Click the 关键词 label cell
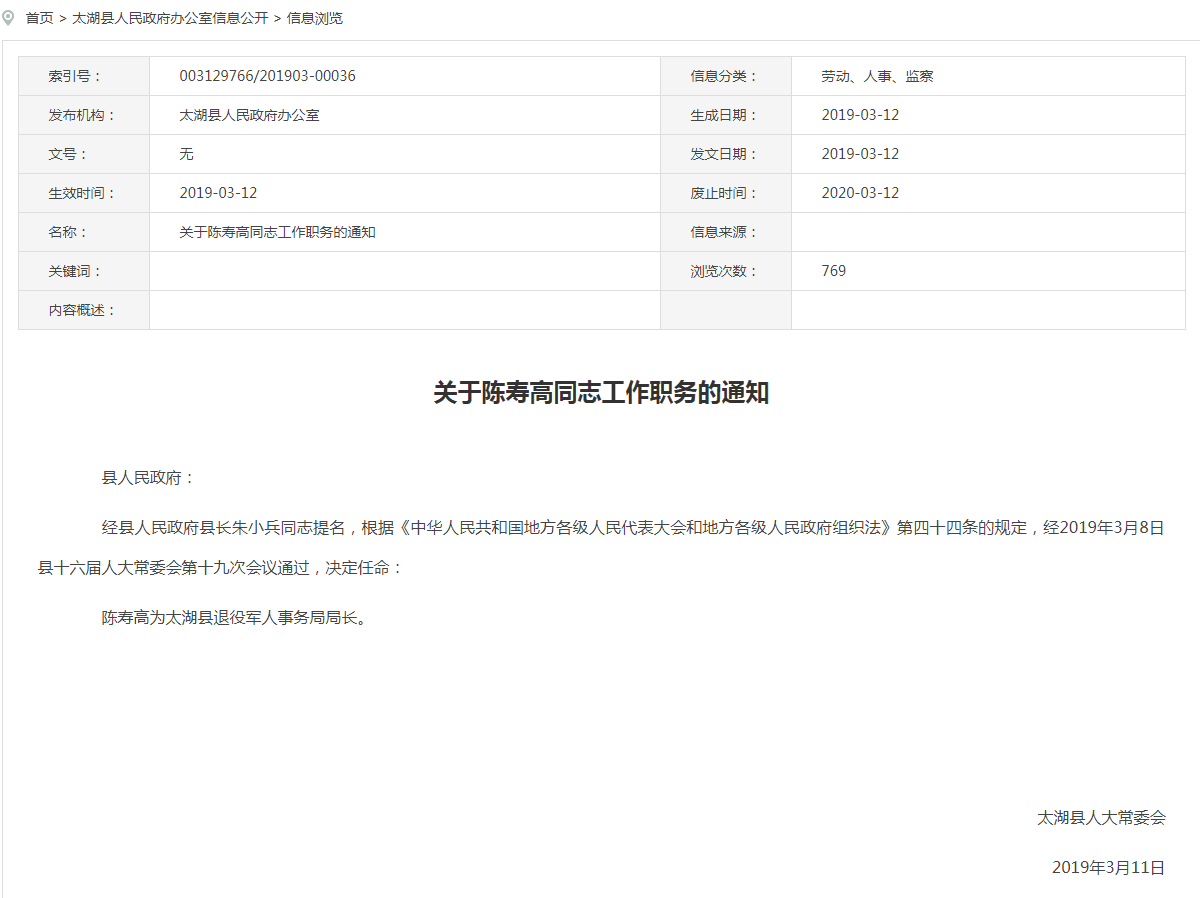The image size is (1200, 898). point(84,271)
